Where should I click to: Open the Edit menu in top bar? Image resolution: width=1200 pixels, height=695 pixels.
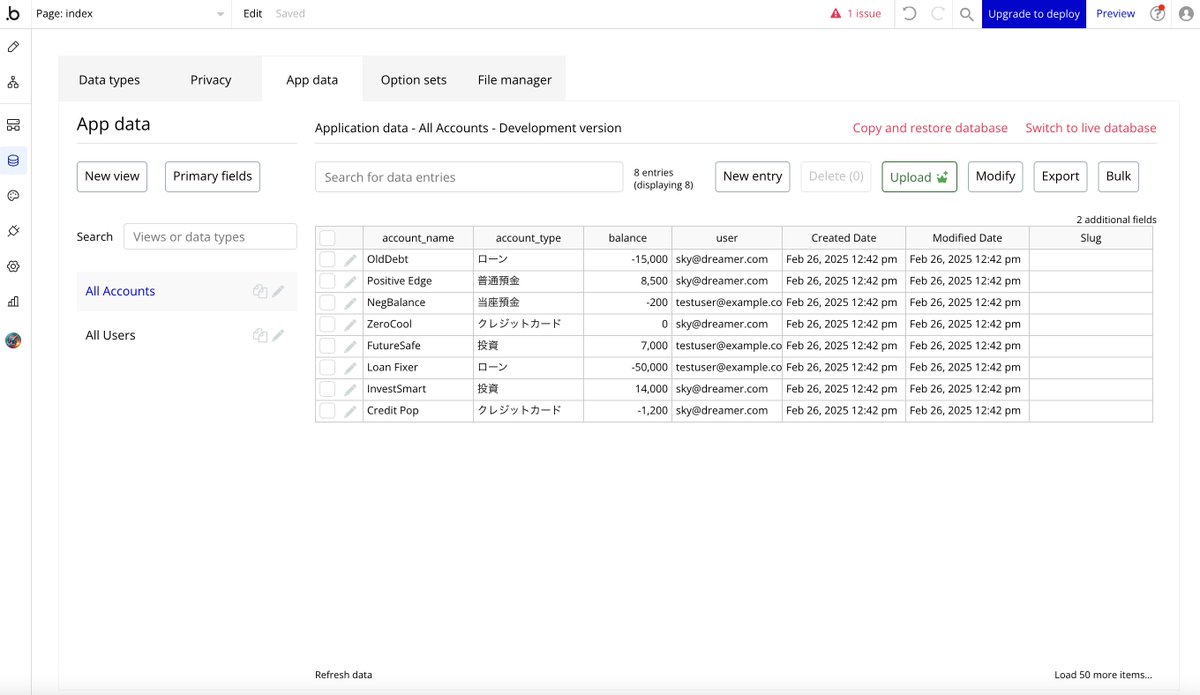tap(253, 14)
